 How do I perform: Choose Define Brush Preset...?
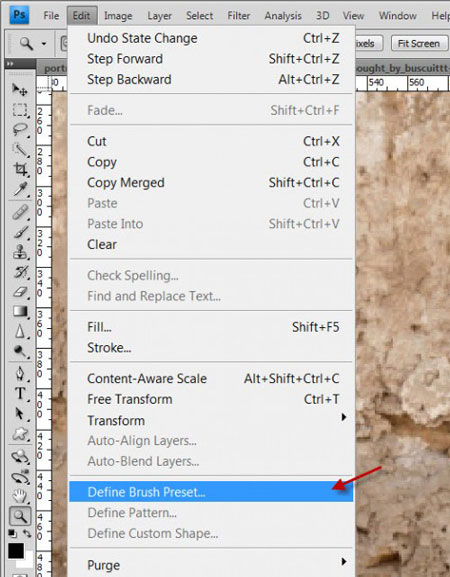click(x=211, y=492)
